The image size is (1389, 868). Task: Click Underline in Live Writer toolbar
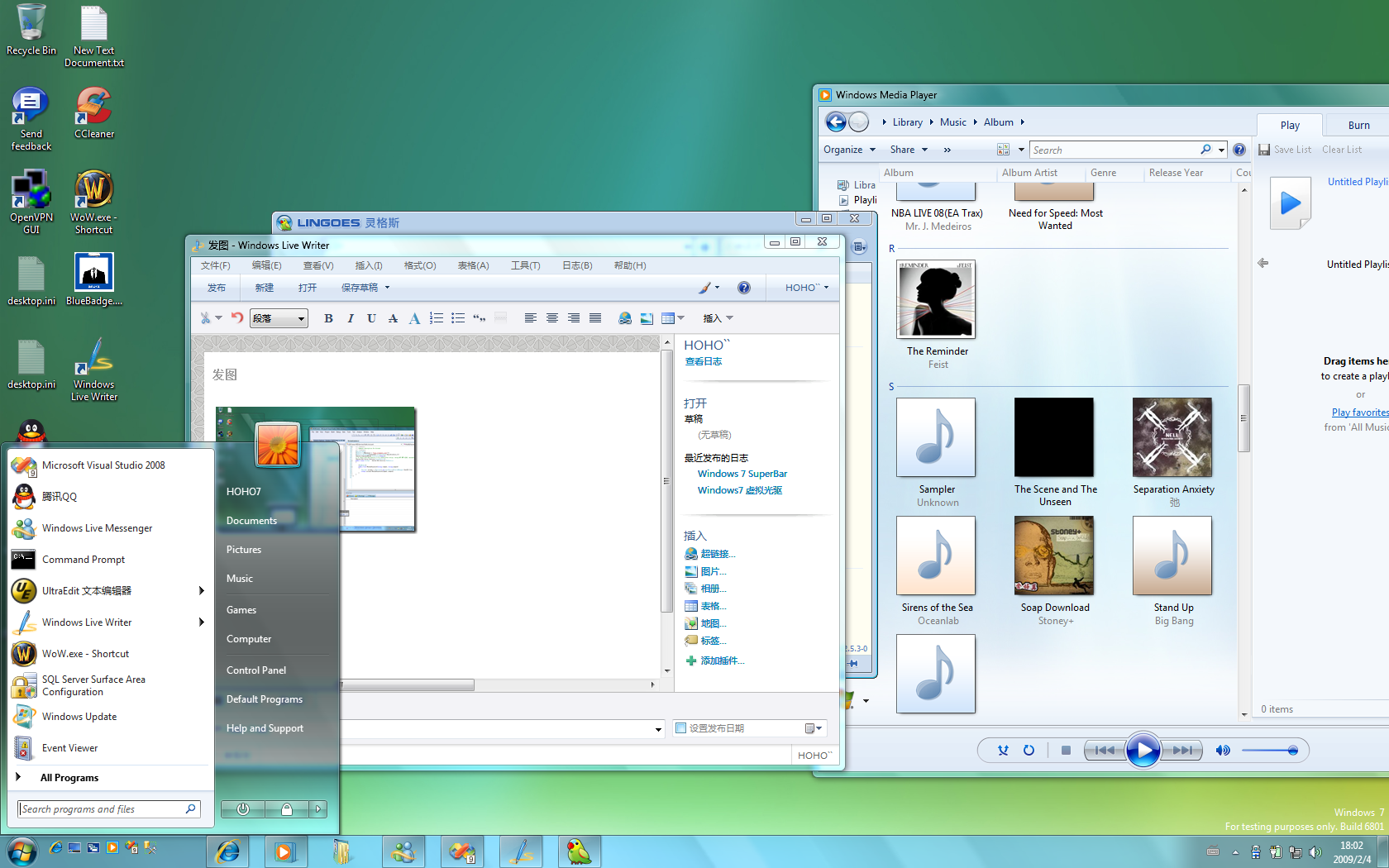click(371, 318)
